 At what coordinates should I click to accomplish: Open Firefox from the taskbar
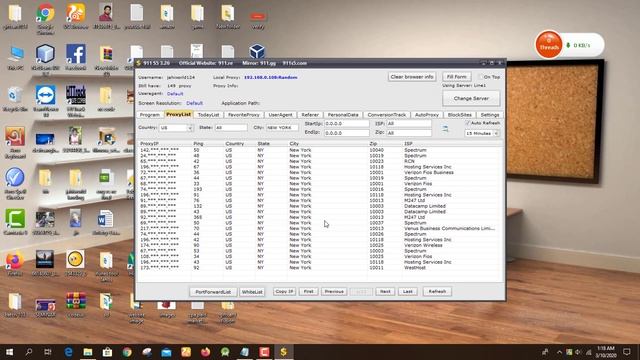point(205,352)
